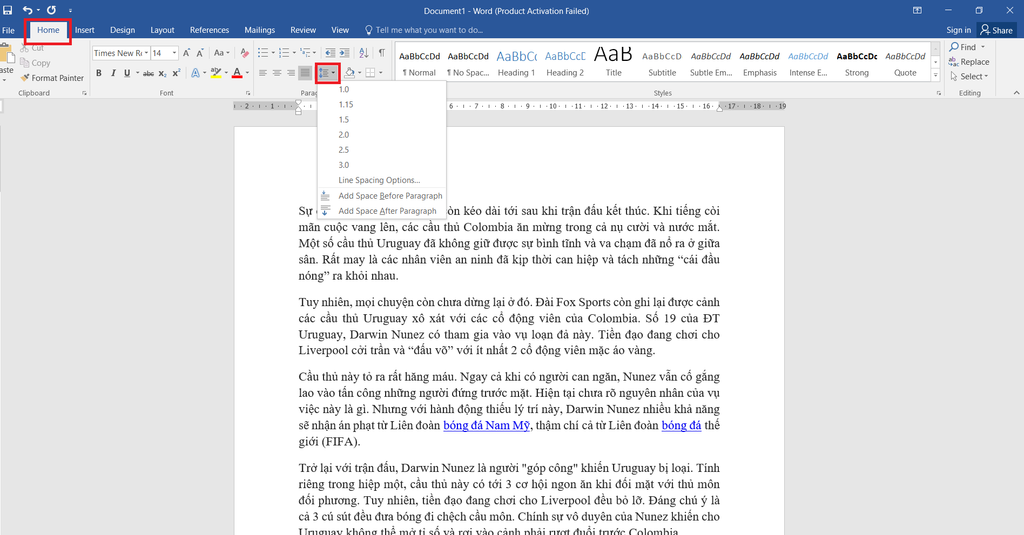1024x535 pixels.
Task: Undo the last action in the Quick Access Toolbar
Action: point(27,10)
